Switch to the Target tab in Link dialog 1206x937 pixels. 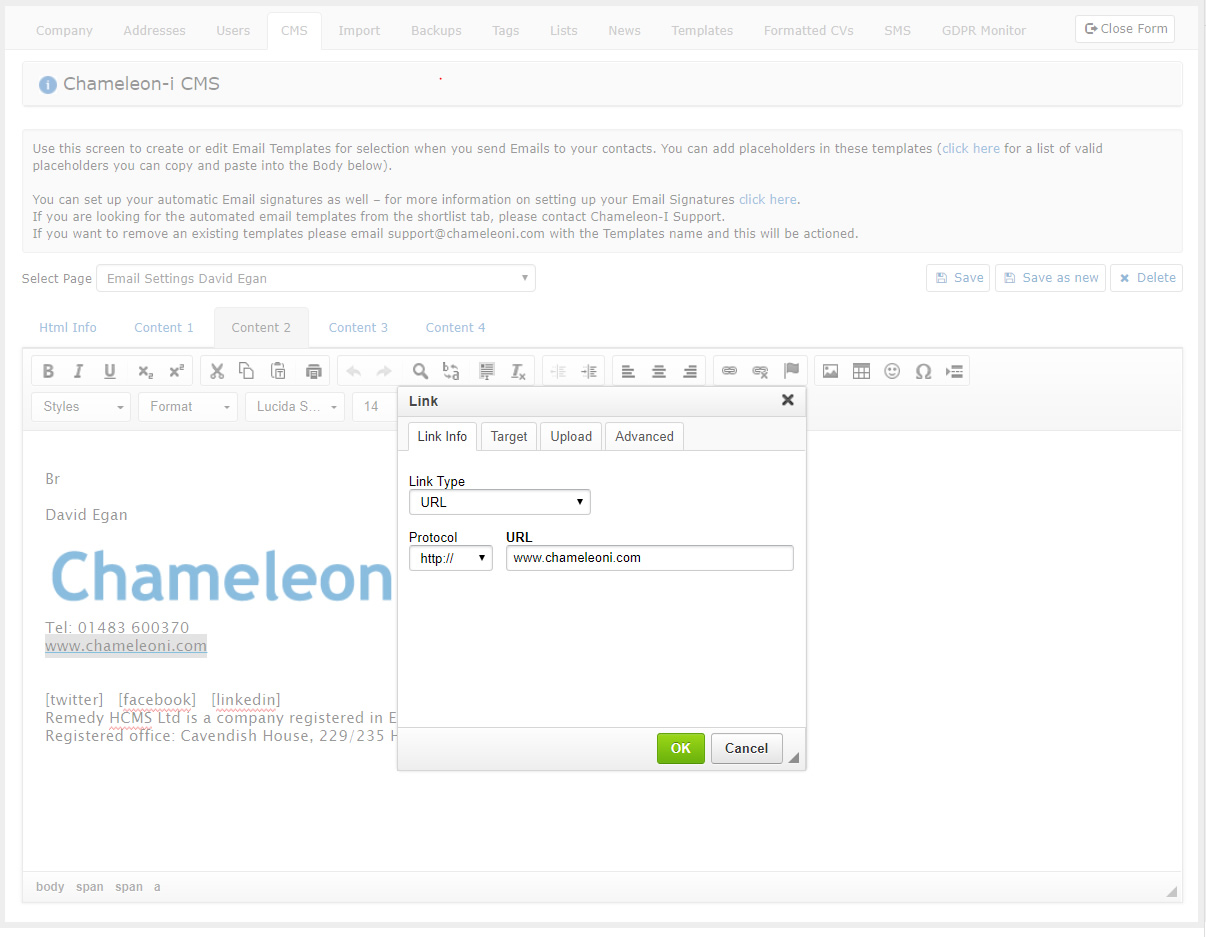coord(509,436)
